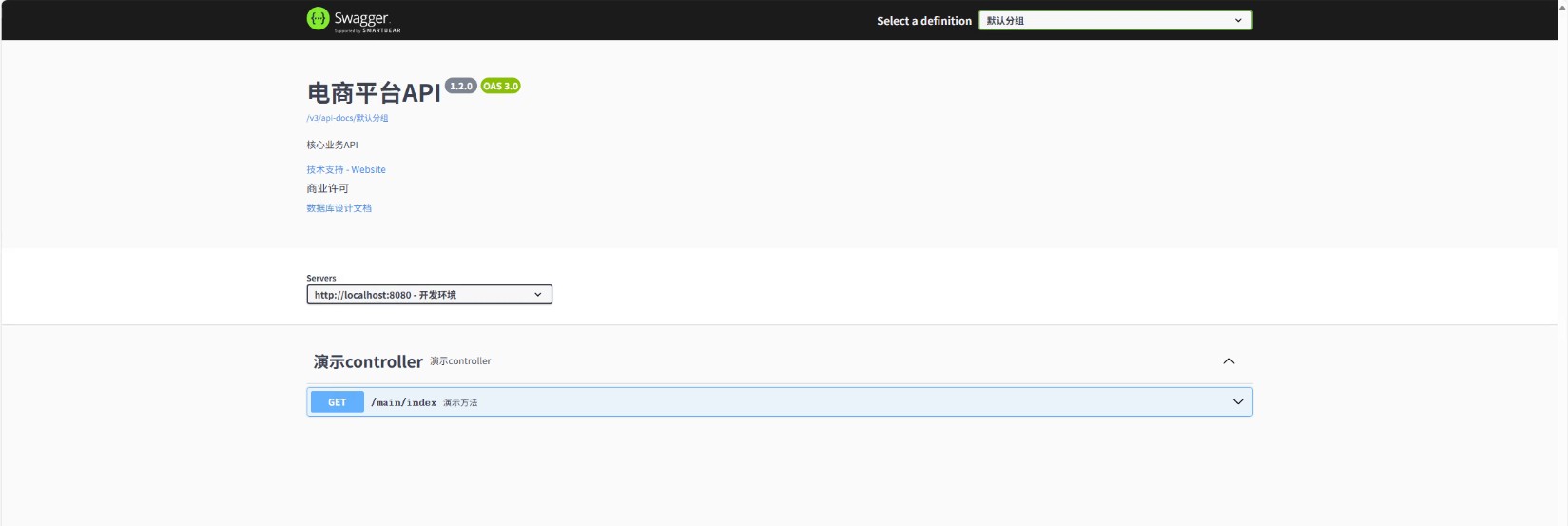Open the /v3/api-docs/默认分组 link
This screenshot has width=1568, height=526.
click(347, 118)
